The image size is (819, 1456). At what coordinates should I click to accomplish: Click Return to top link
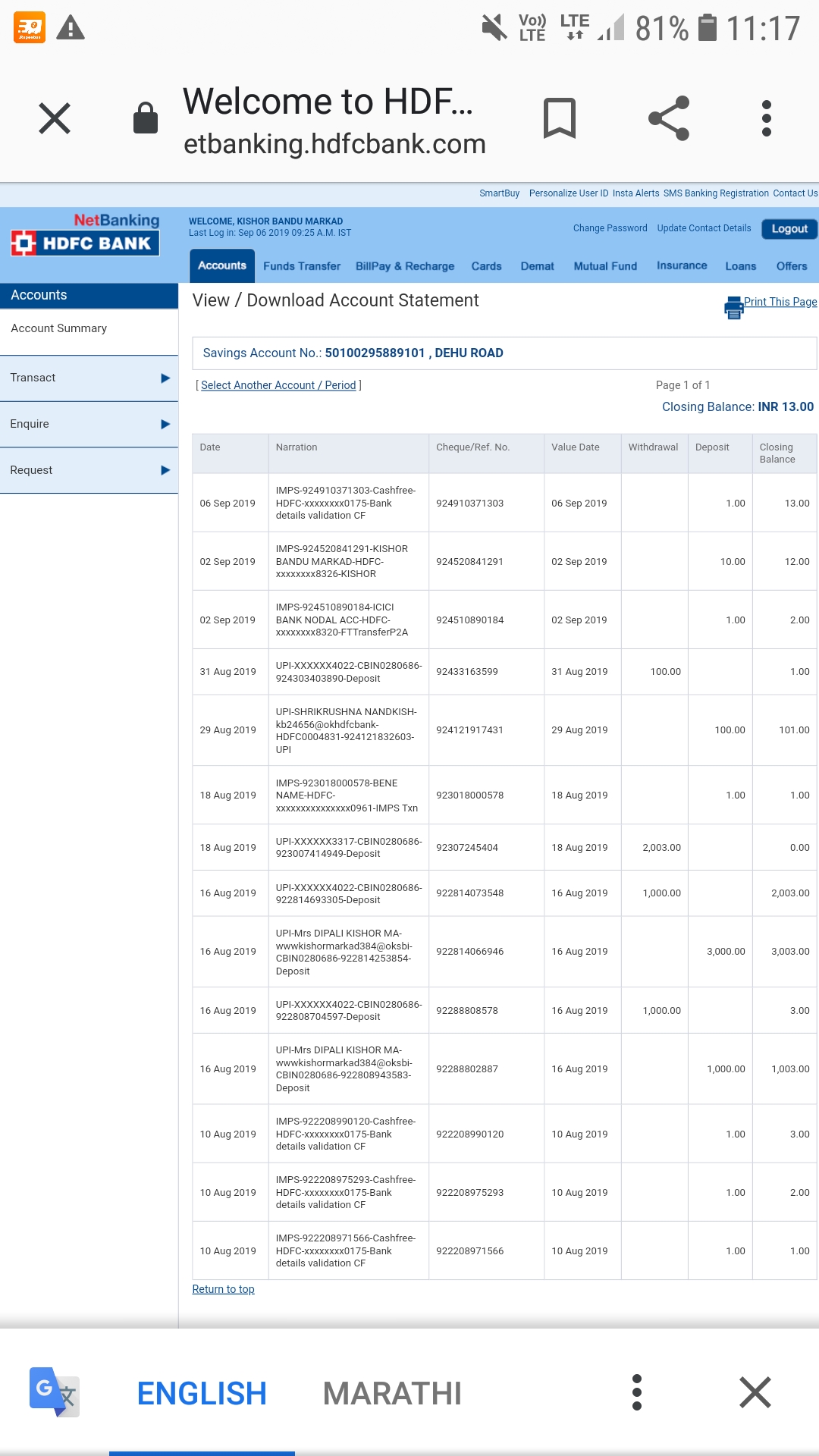tap(223, 1289)
